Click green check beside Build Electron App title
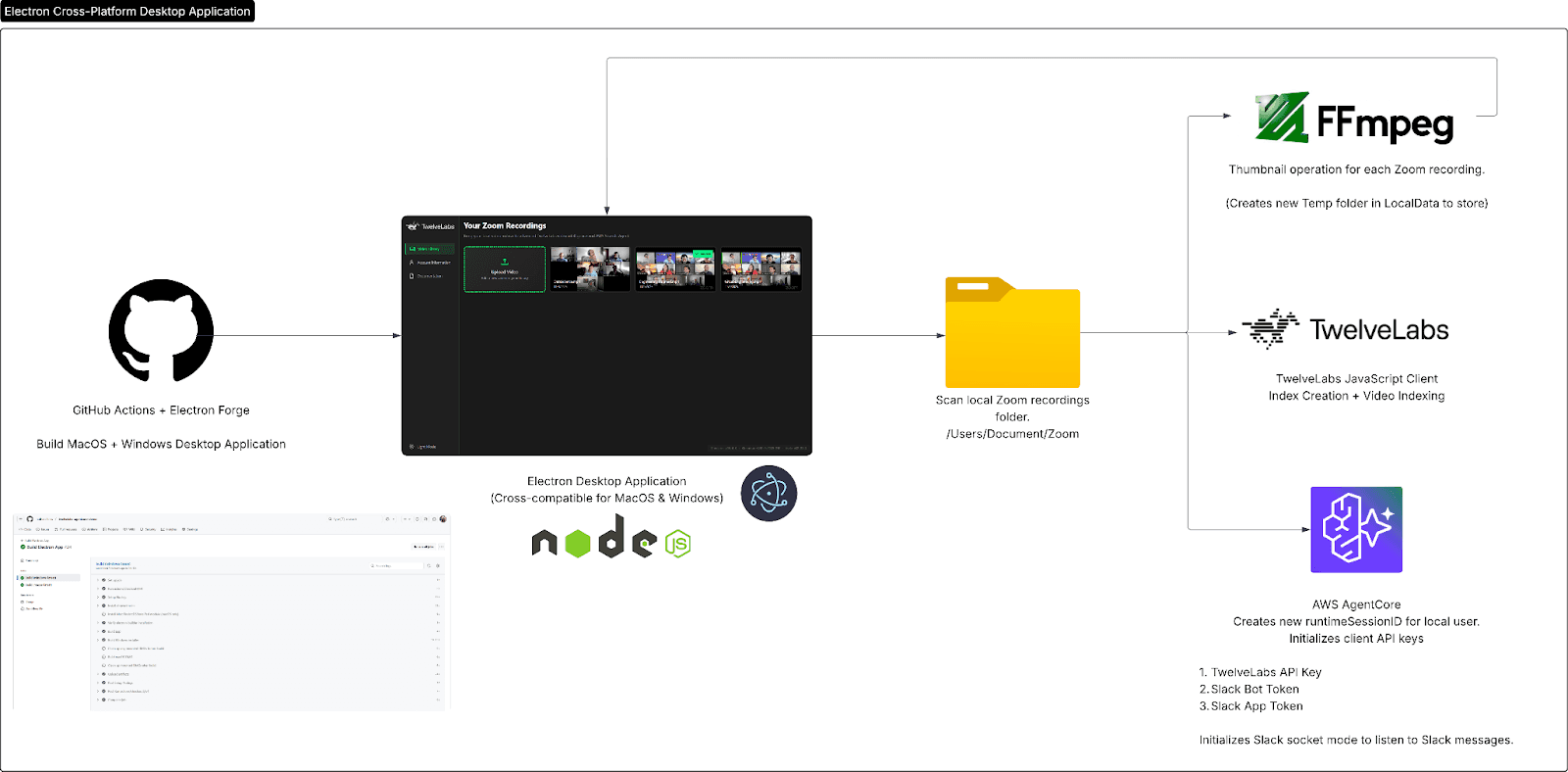1568x772 pixels. tap(23, 547)
